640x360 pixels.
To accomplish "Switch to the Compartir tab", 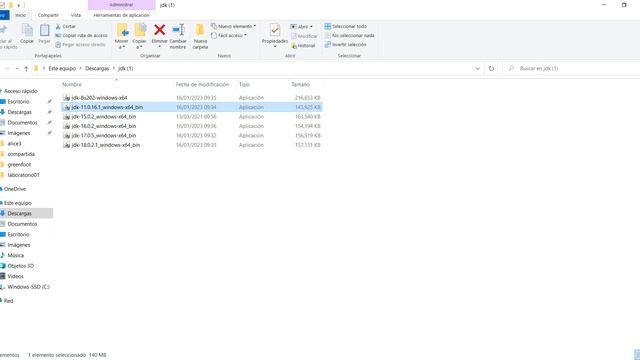I will pyautogui.click(x=48, y=15).
